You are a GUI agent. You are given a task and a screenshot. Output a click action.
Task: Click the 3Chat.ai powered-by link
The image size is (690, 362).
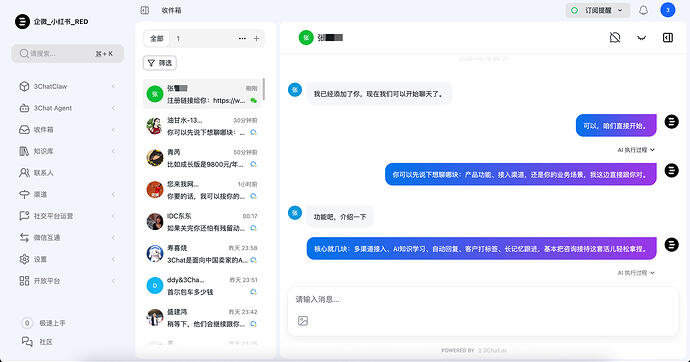point(492,351)
